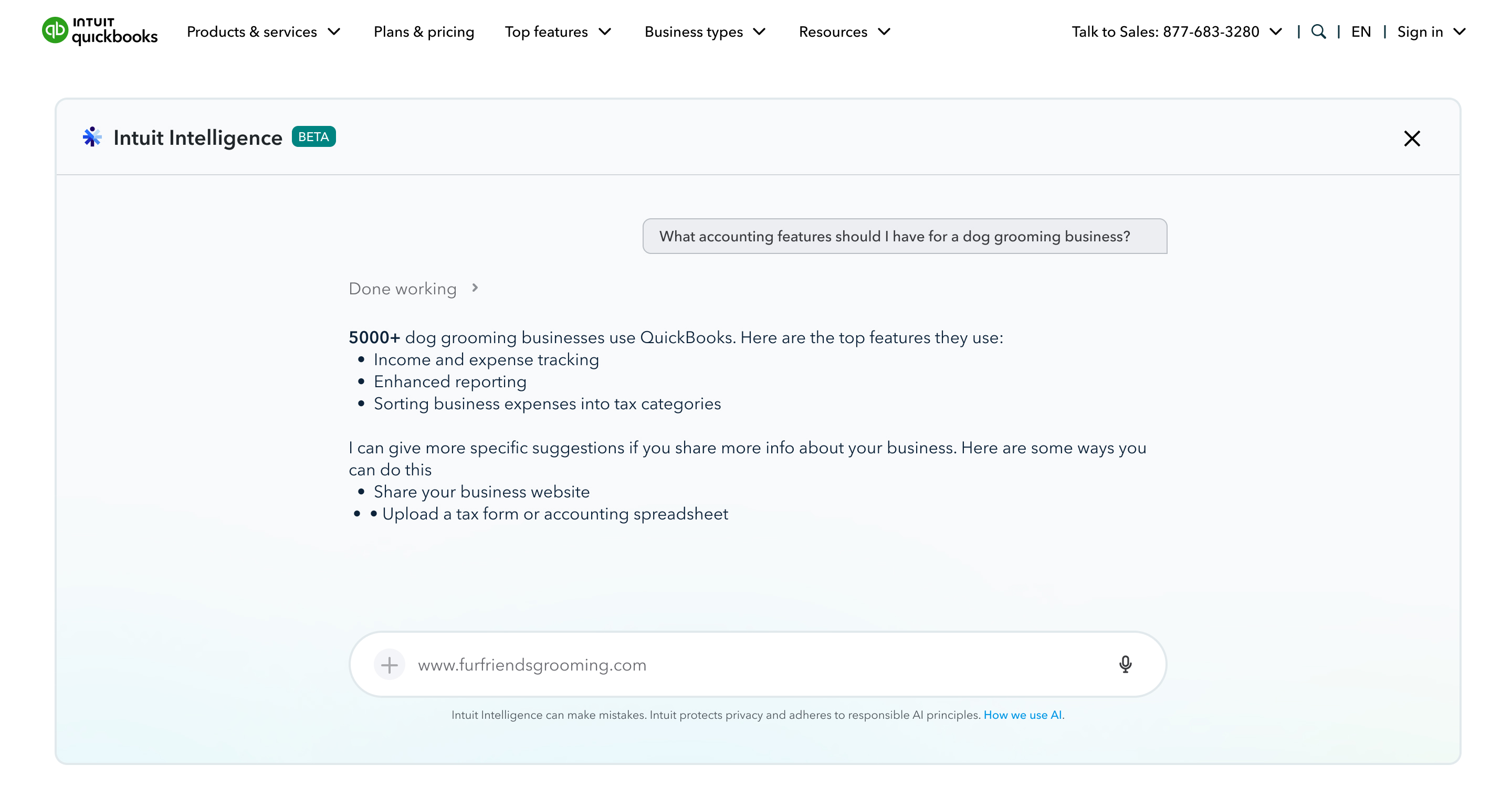Viewport: 1512px width, 808px height.
Task: Open the Sign in dropdown
Action: pos(1431,31)
